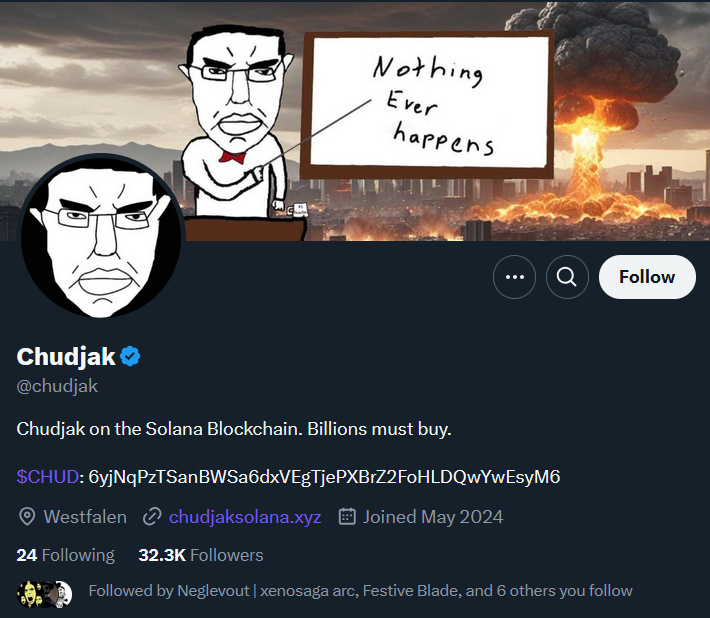Open the $CHUD cashtag link

pyautogui.click(x=48, y=477)
